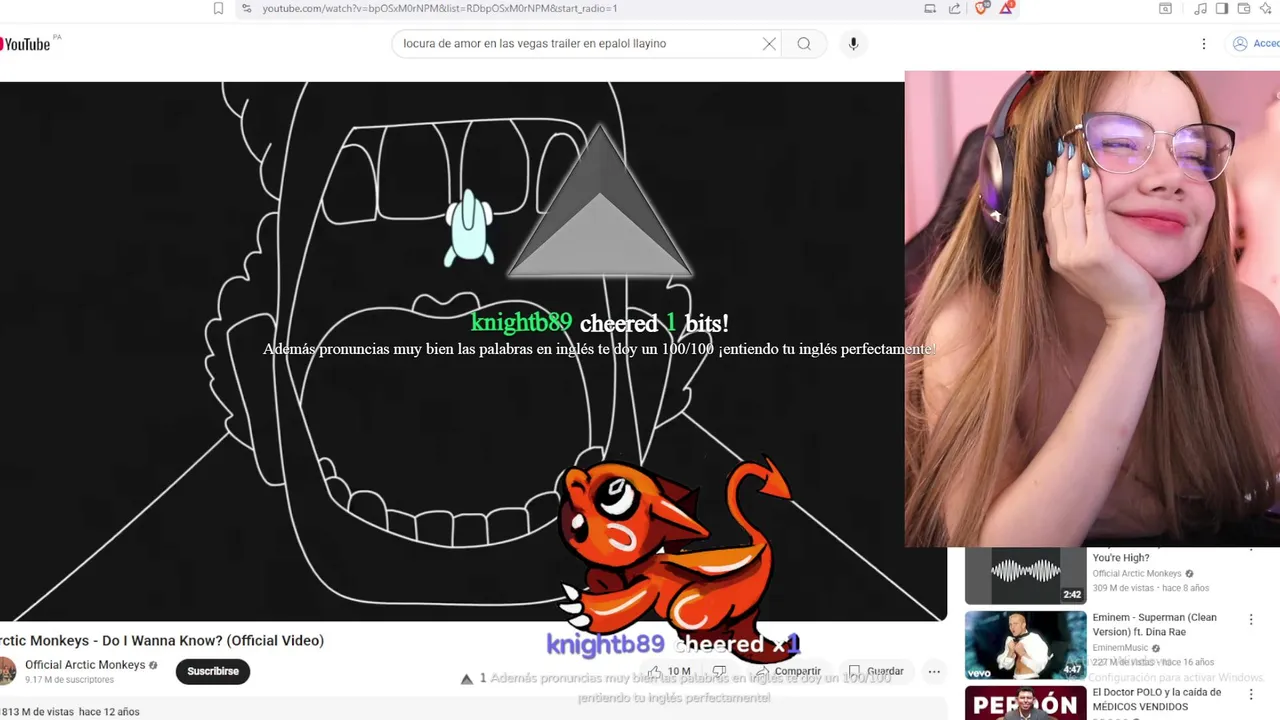Click the cast screen icon in address bar

(x=930, y=8)
